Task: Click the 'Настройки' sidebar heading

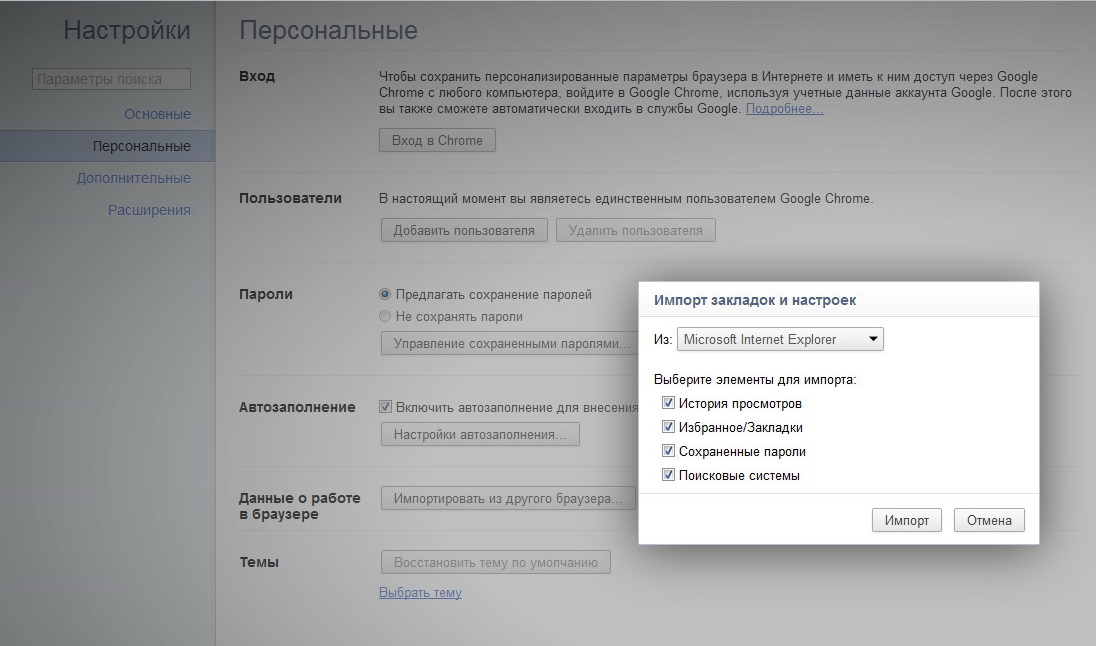Action: point(127,30)
